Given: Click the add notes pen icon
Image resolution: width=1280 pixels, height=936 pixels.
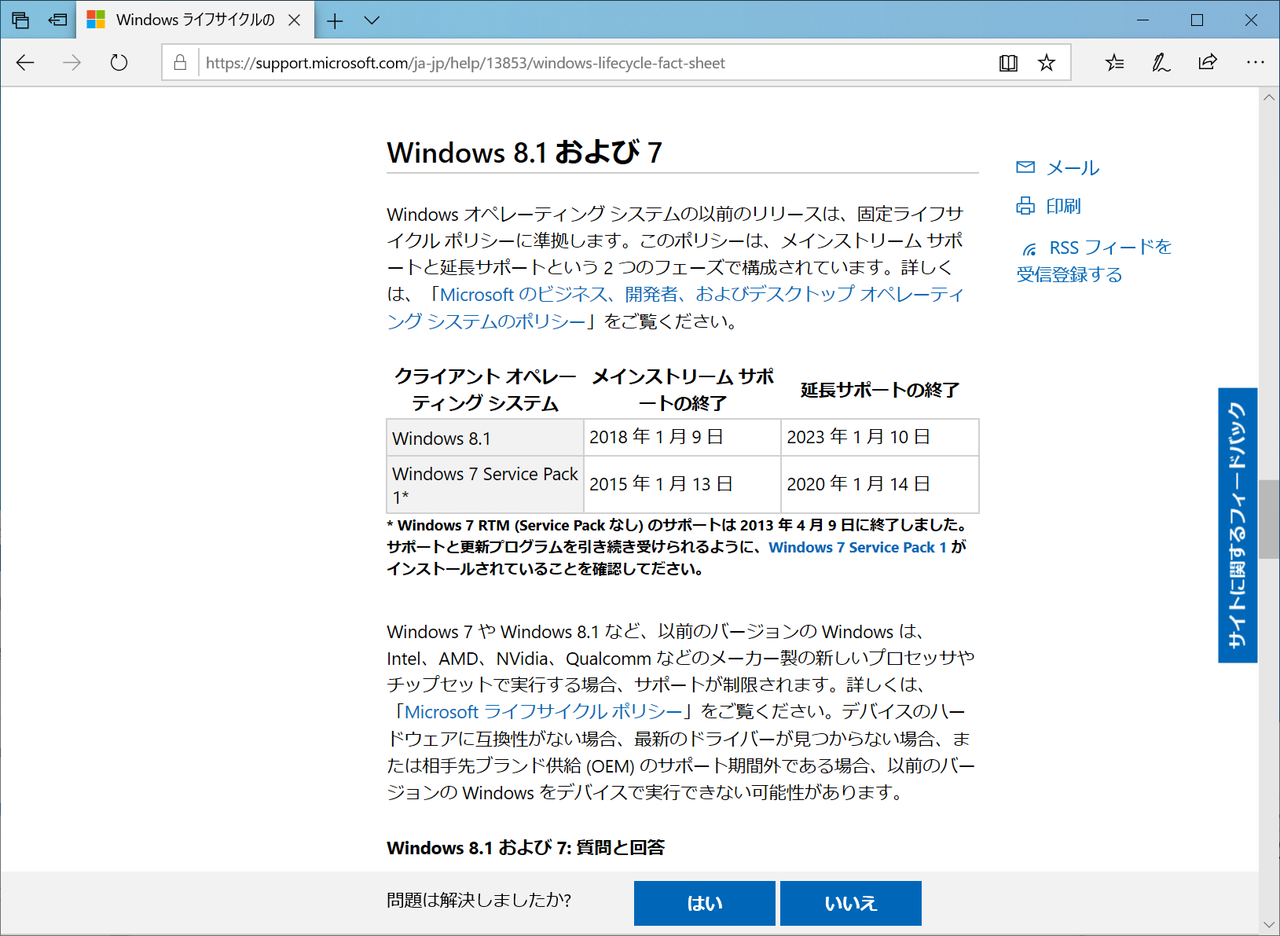Looking at the screenshot, I should 1161,63.
